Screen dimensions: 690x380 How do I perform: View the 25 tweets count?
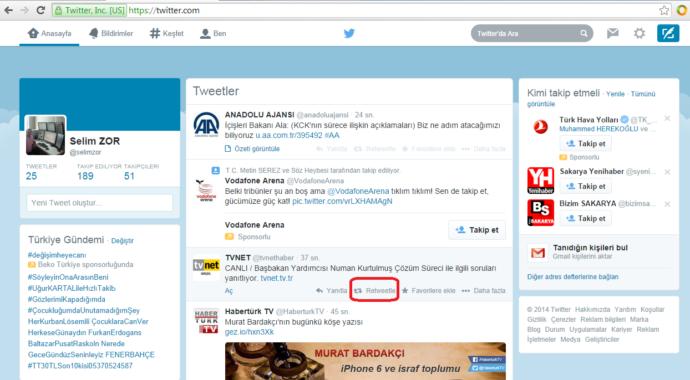31,176
